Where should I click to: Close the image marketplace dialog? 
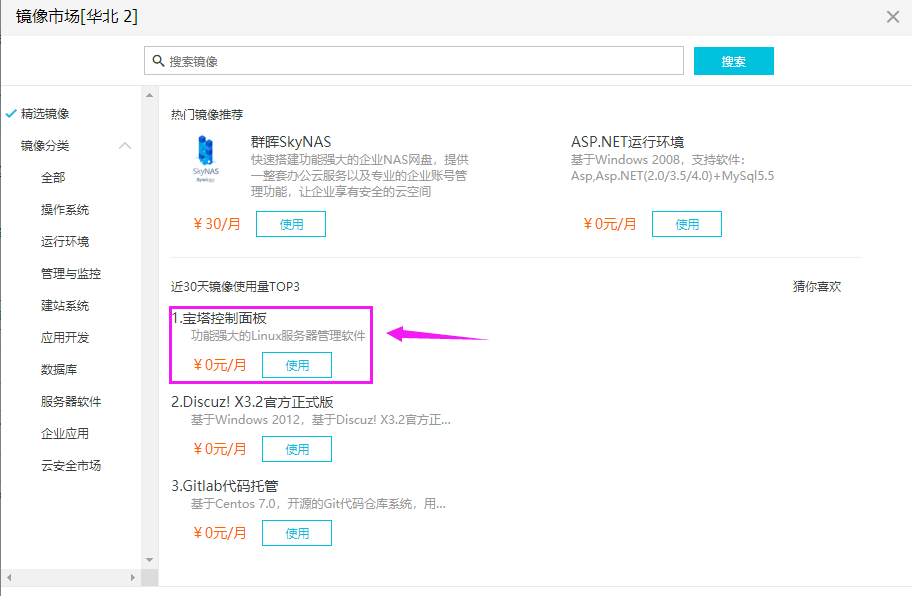[893, 16]
